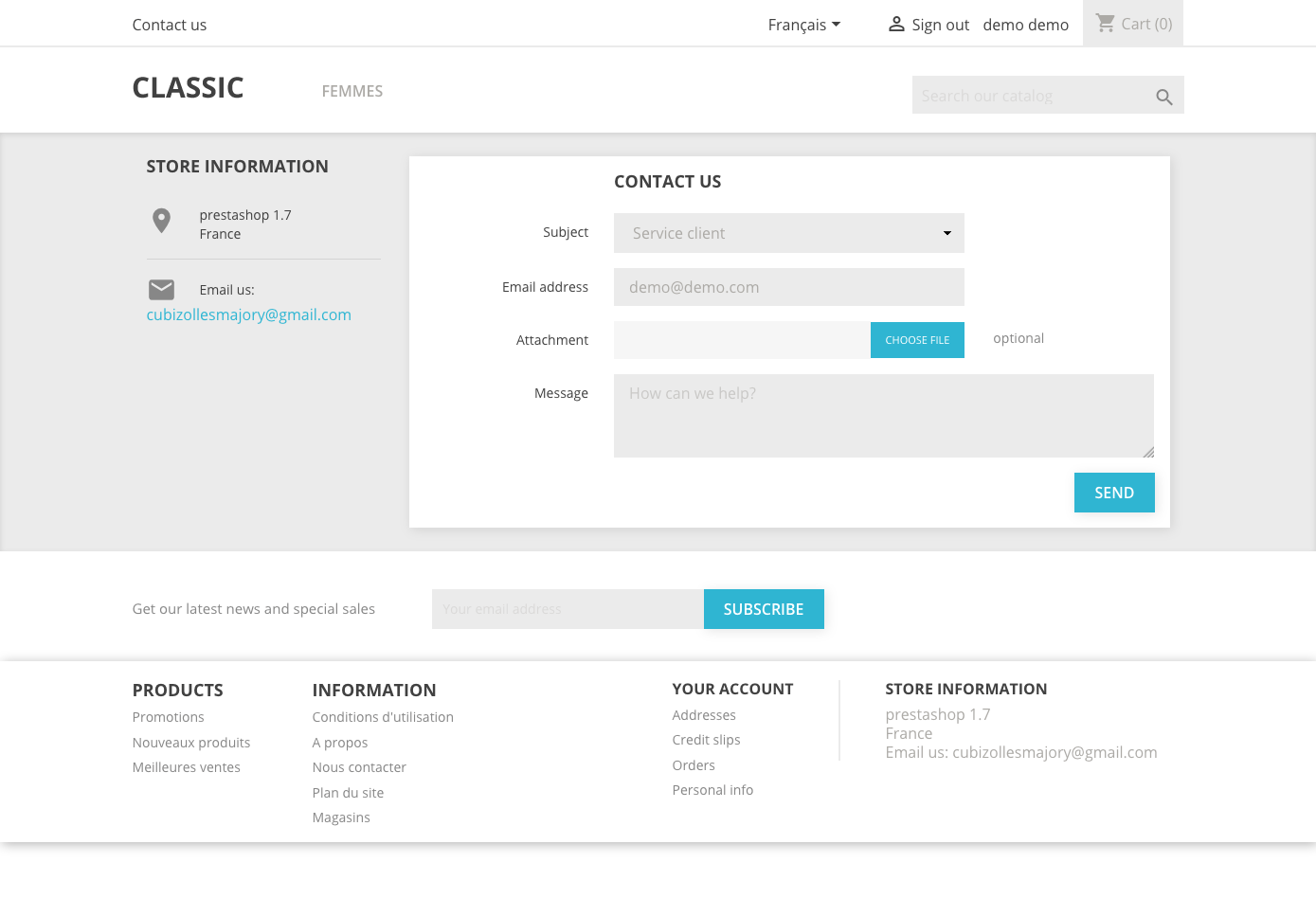Open cubizollesmajory@gmail.com email link in sidebar
The width and height of the screenshot is (1316, 898).
tap(248, 314)
